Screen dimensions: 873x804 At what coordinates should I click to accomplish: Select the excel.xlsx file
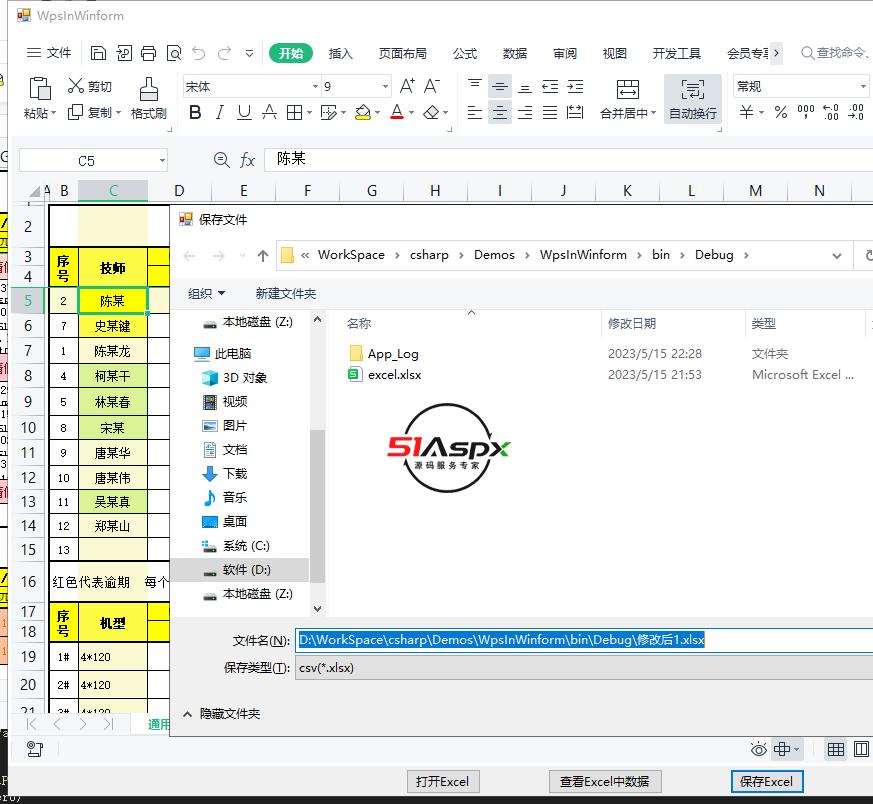click(x=394, y=375)
